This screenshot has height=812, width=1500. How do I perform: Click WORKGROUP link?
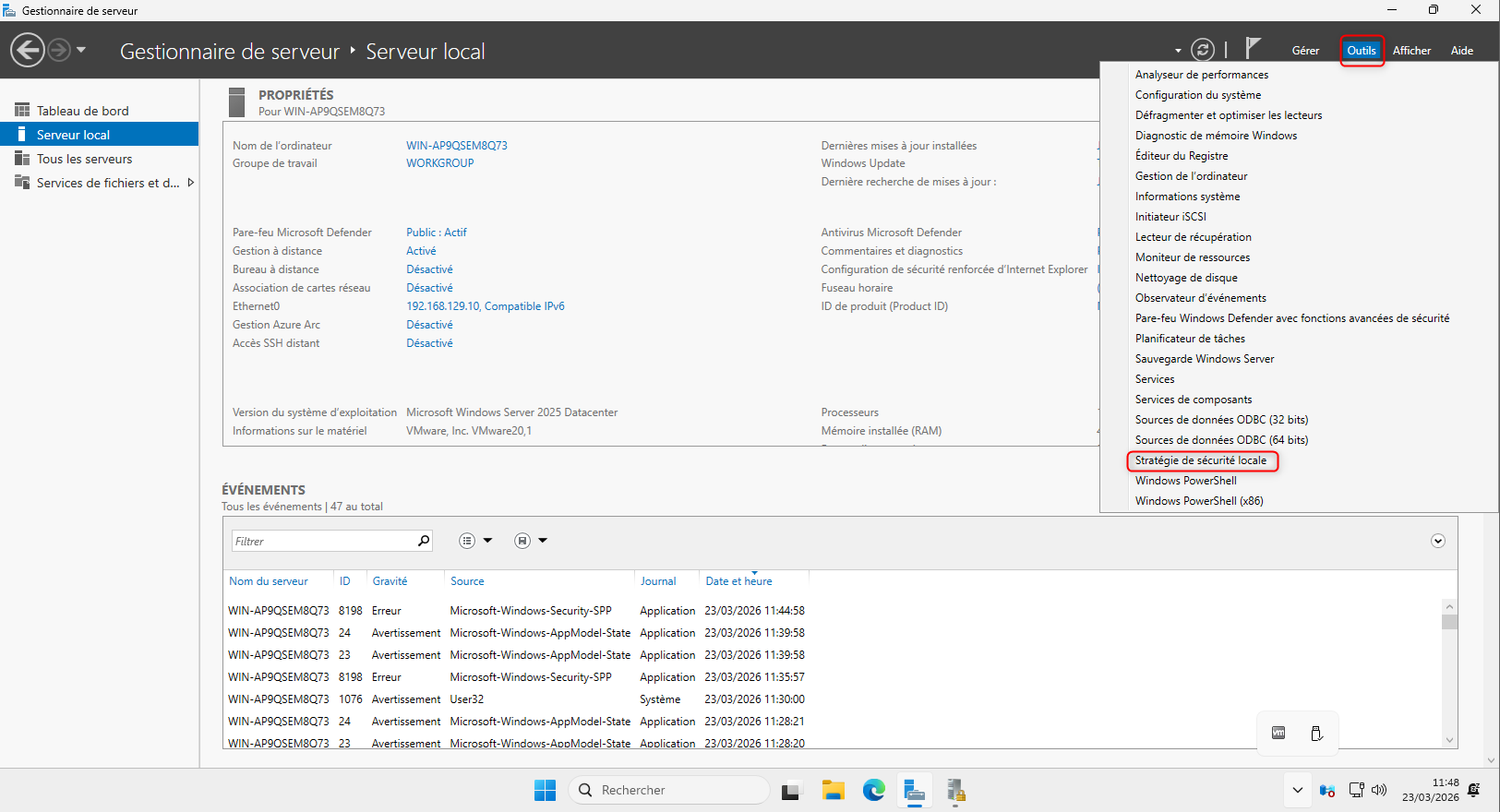click(440, 163)
